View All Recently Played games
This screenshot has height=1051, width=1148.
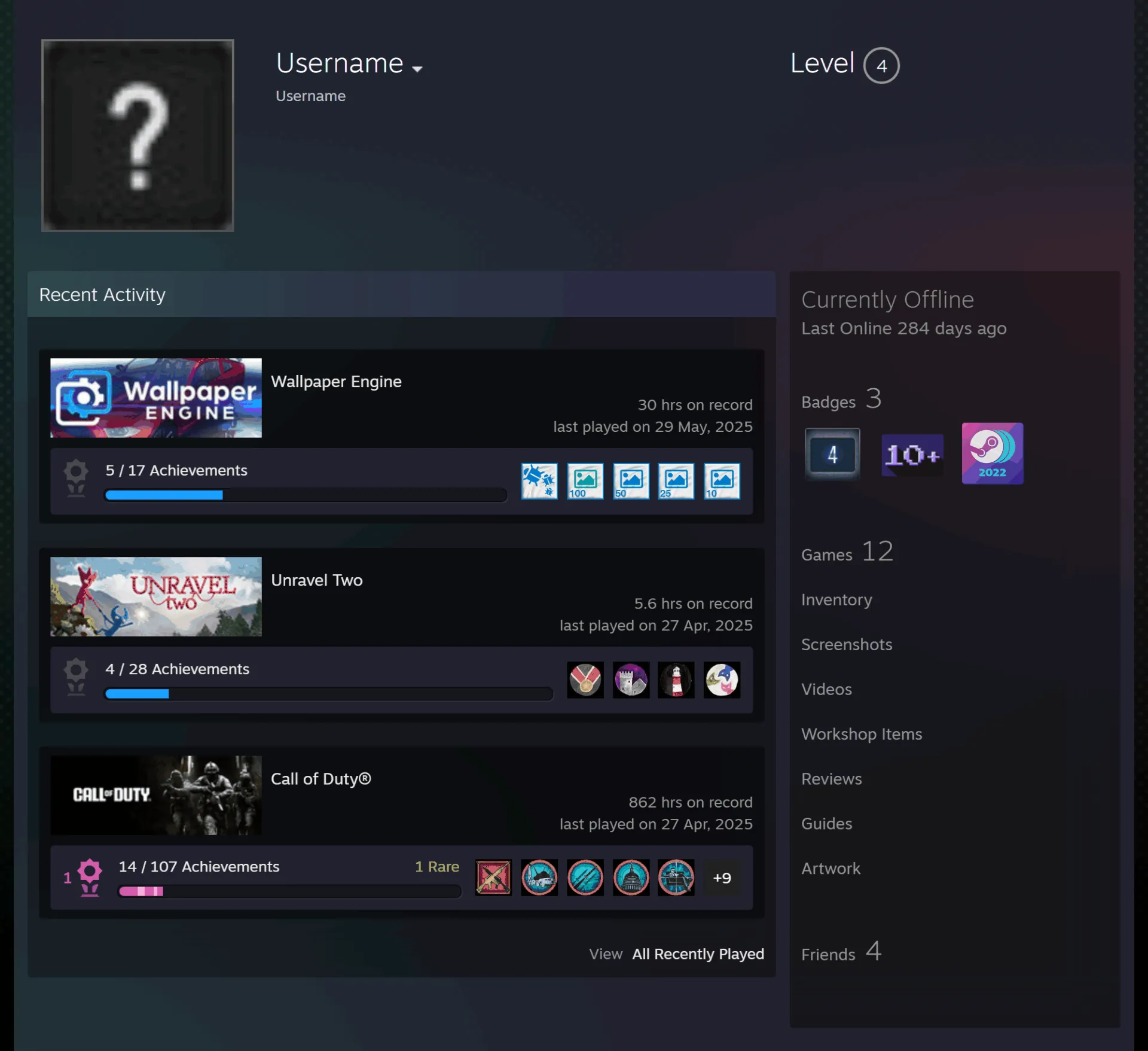tap(698, 953)
